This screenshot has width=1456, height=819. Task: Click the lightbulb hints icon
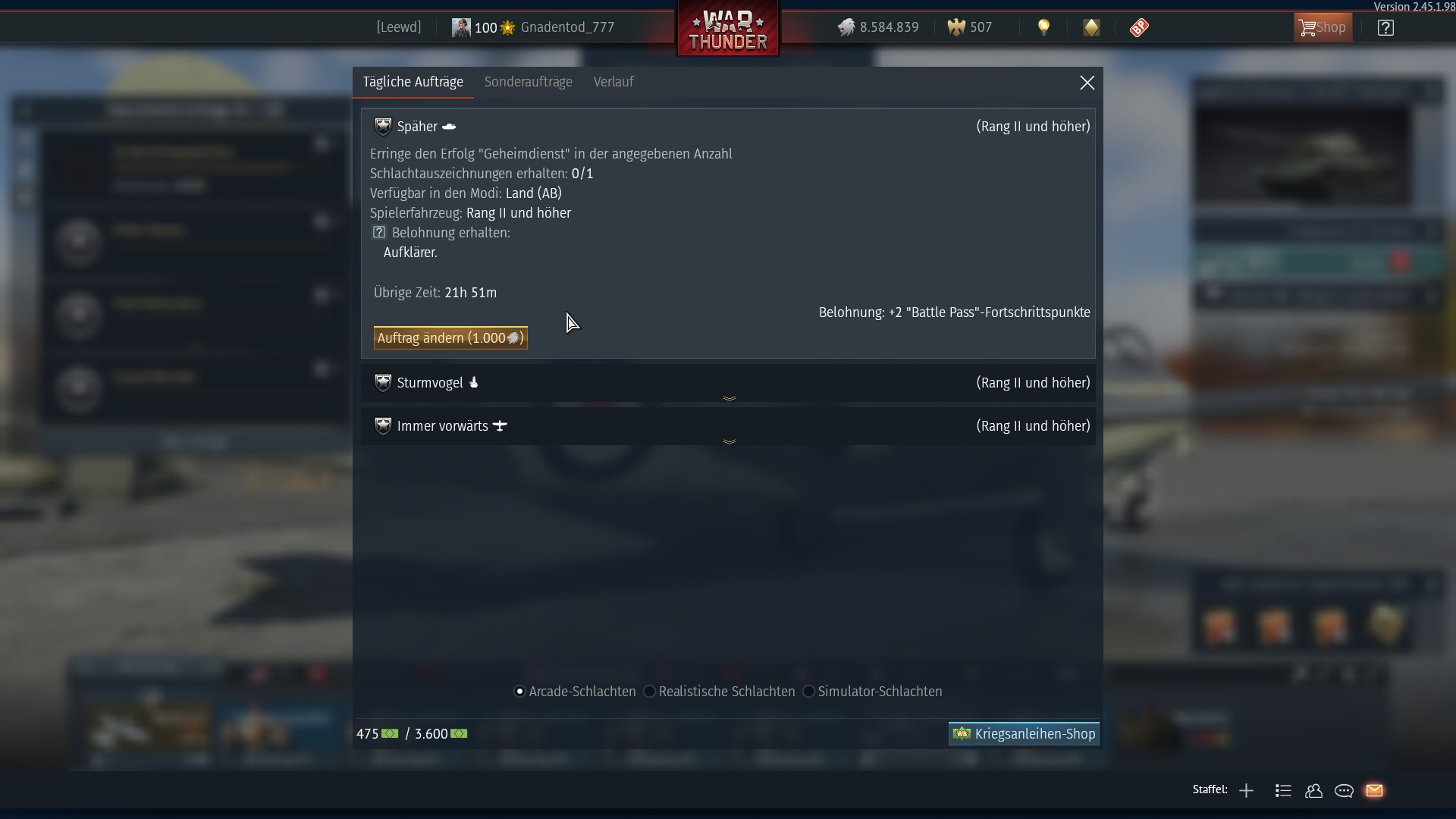point(1043,28)
